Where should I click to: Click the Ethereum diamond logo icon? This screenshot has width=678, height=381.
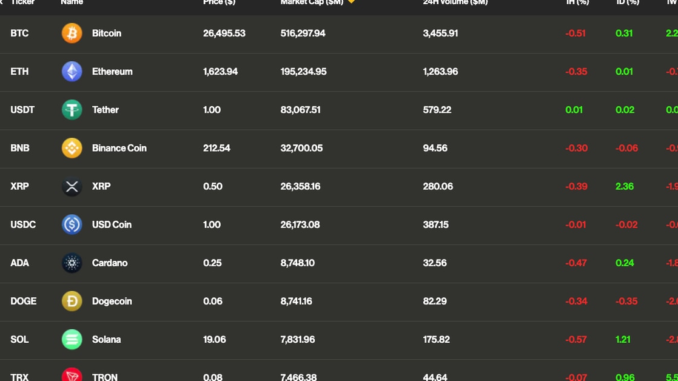(x=72, y=71)
